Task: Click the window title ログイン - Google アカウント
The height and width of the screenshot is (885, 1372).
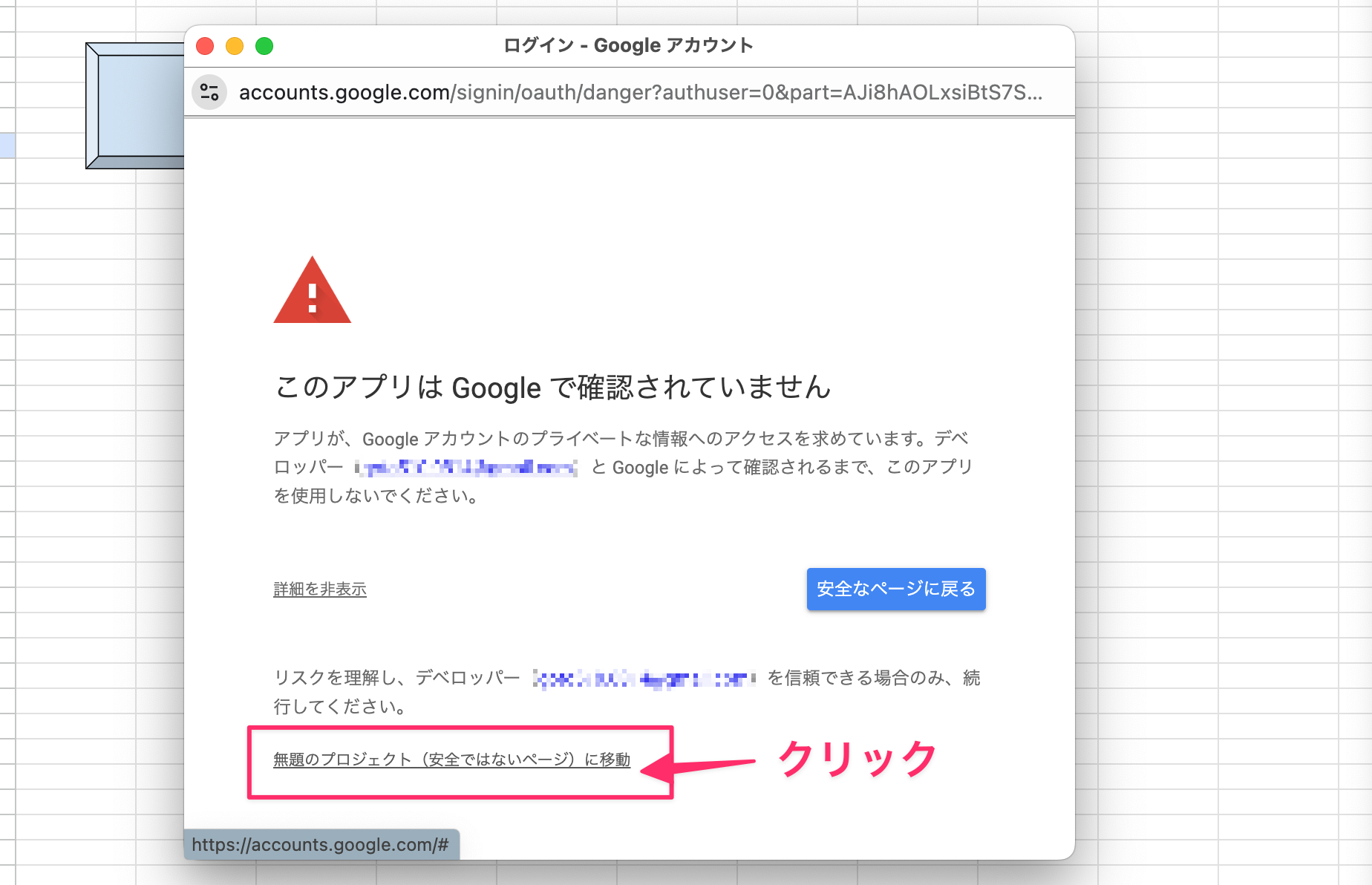Action: coord(628,45)
